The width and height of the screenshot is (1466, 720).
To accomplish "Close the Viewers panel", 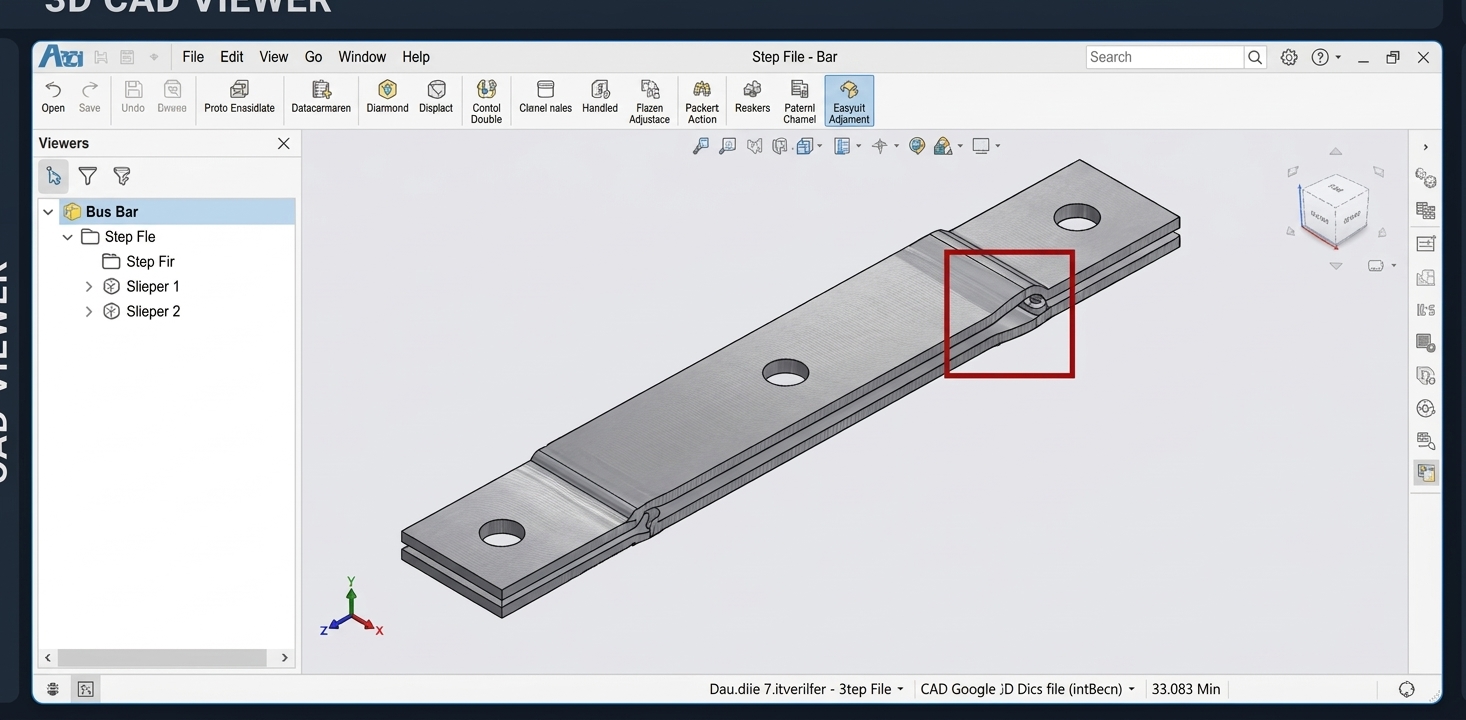I will (x=284, y=144).
